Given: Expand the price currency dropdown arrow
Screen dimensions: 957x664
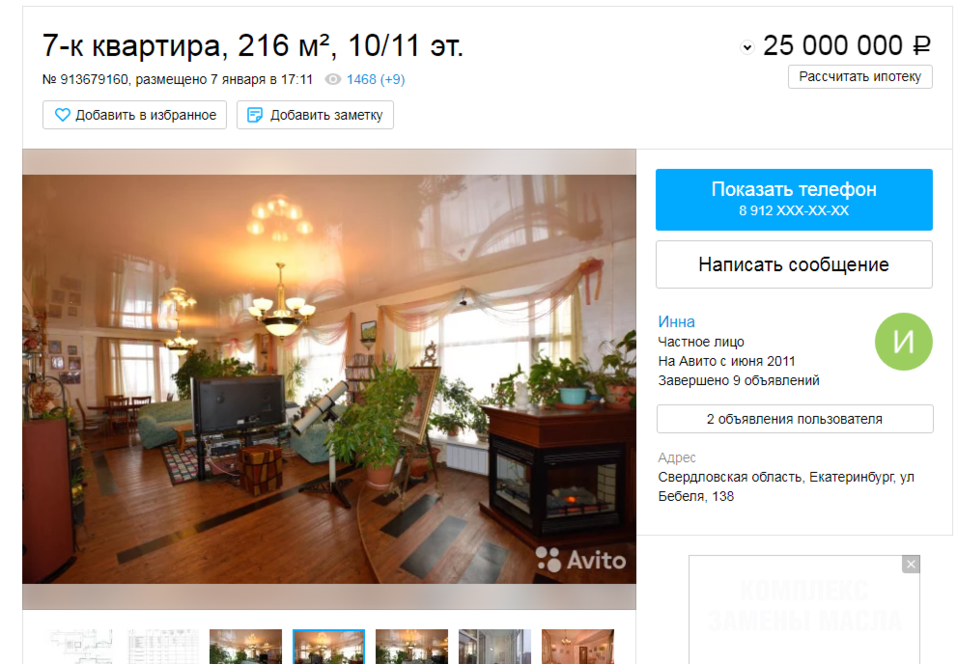Looking at the screenshot, I should 747,47.
